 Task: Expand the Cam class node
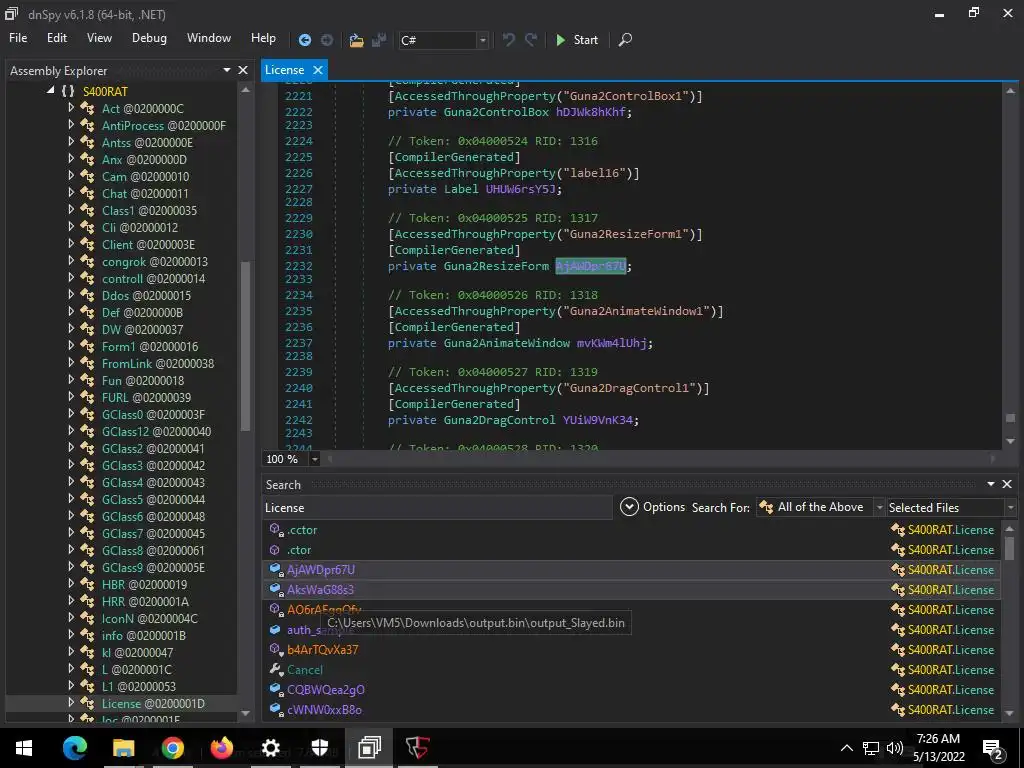click(x=71, y=176)
